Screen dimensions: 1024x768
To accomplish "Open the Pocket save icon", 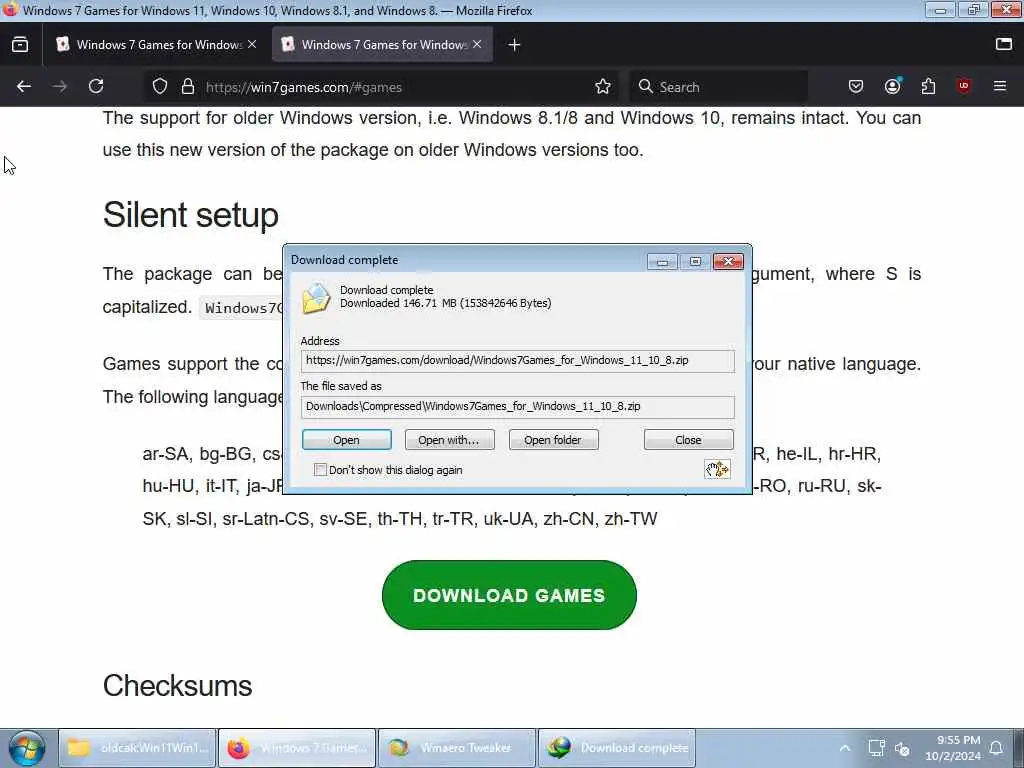I will [x=856, y=86].
